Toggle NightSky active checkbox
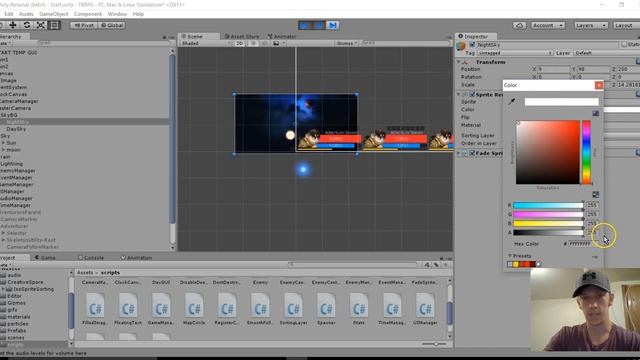Viewport: 640px width, 360px height. pyautogui.click(x=472, y=44)
